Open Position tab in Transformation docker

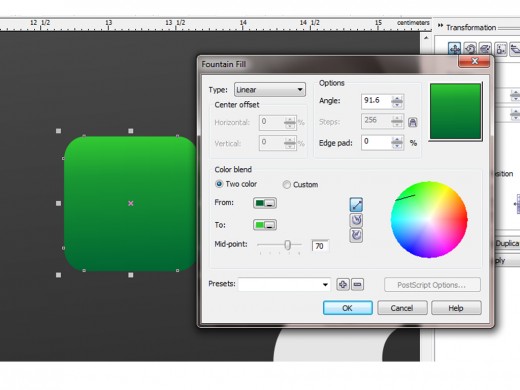coord(454,49)
